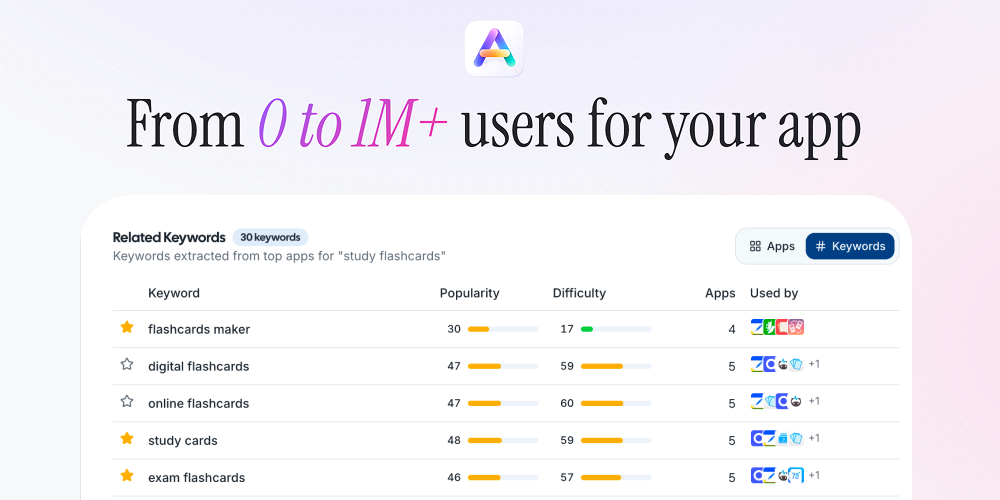Click the 30 keywords count badge
Viewport: 1000px width, 500px height.
tap(270, 238)
